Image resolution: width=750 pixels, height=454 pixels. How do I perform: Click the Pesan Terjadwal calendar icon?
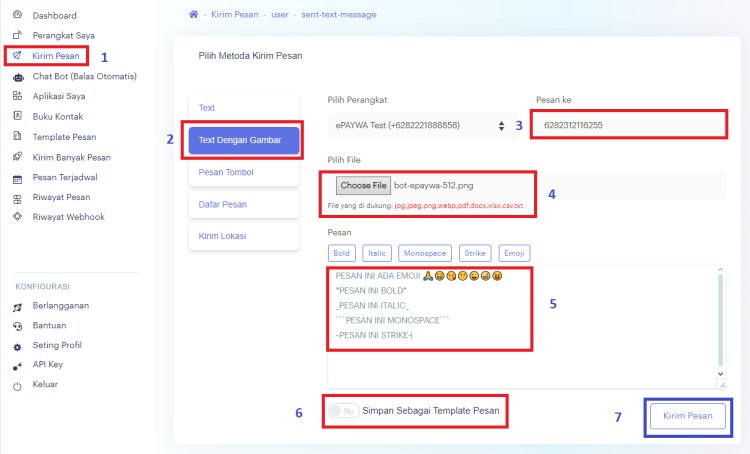click(18, 179)
